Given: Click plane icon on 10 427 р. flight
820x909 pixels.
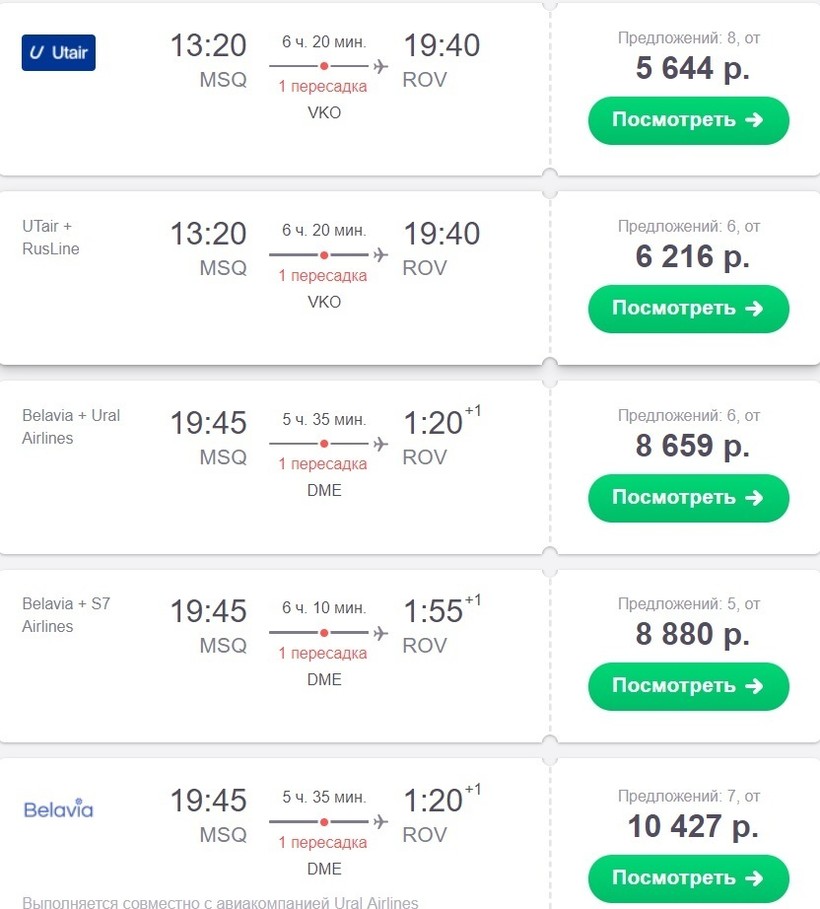Looking at the screenshot, I should click(x=380, y=822).
